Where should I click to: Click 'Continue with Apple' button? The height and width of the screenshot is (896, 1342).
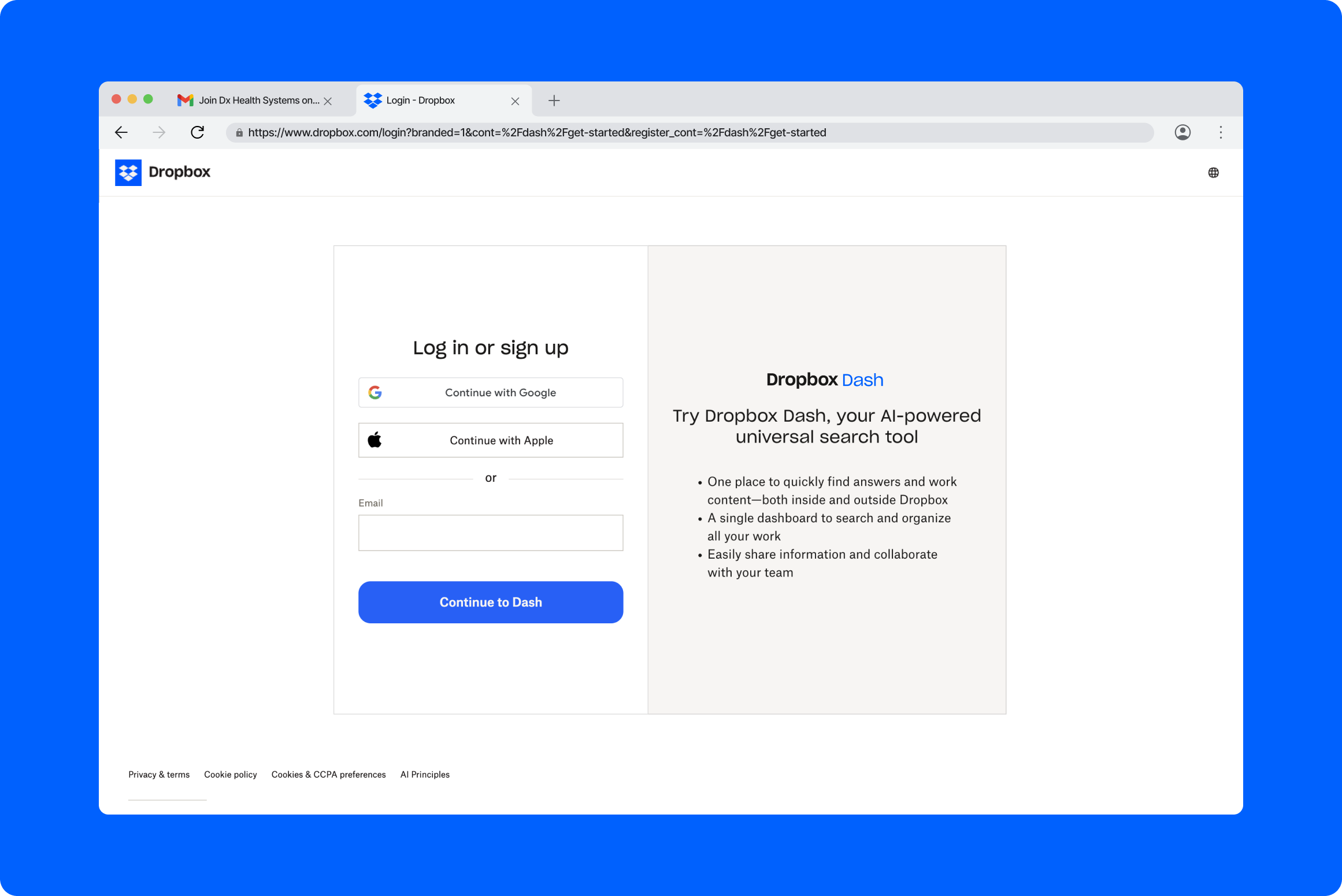(490, 440)
